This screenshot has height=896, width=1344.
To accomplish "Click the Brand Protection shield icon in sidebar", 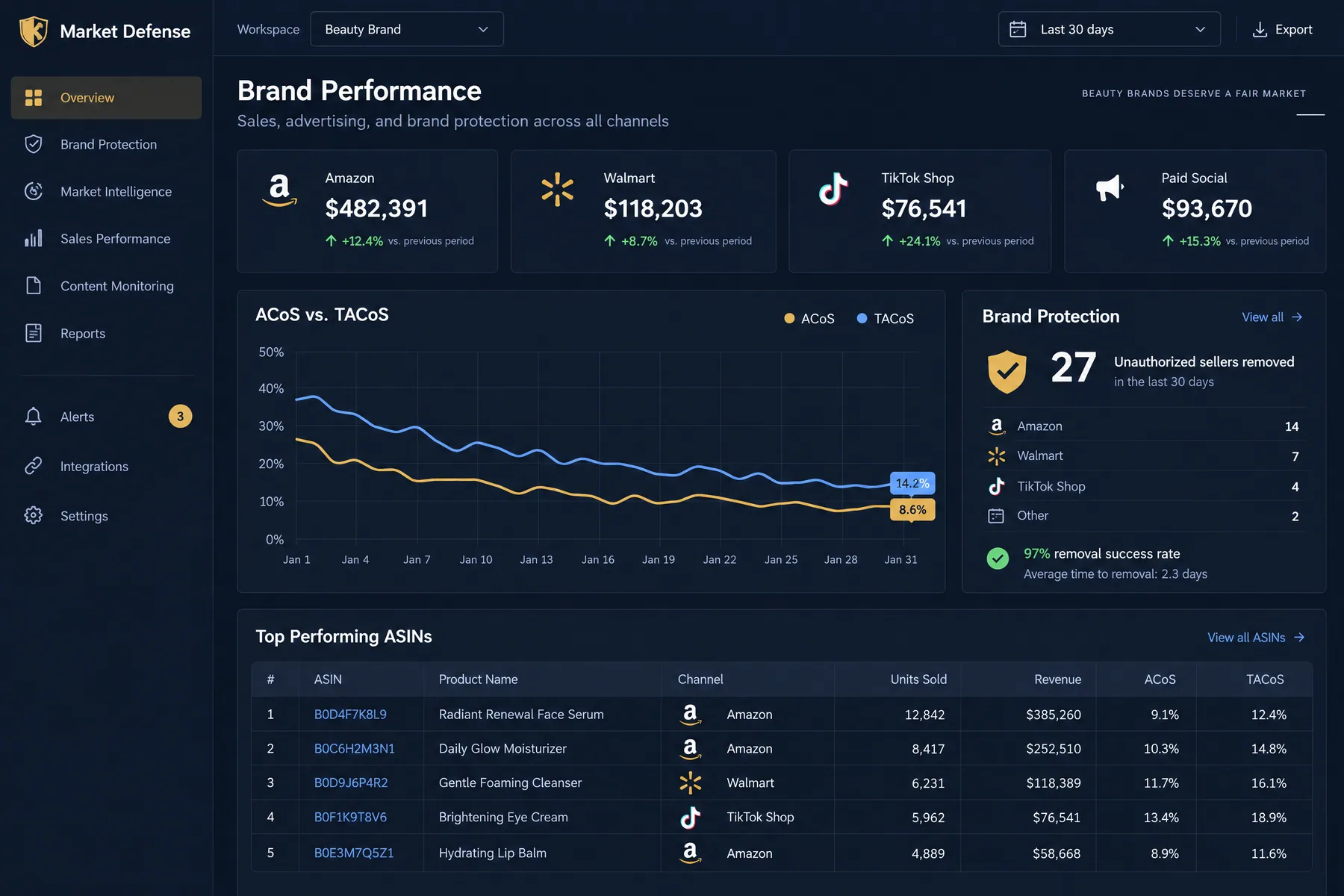I will pos(34,144).
